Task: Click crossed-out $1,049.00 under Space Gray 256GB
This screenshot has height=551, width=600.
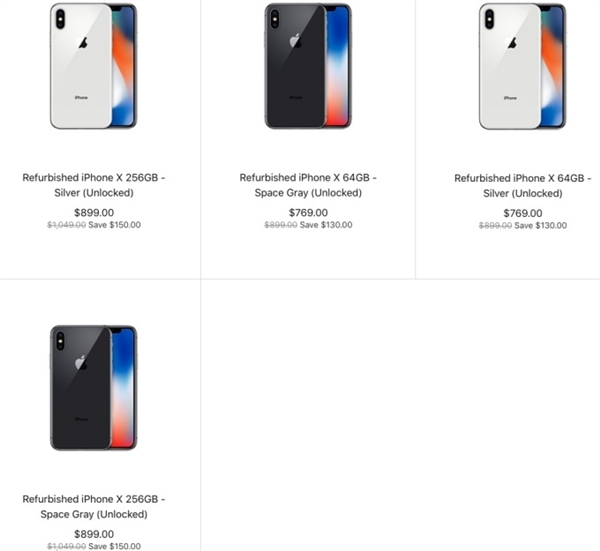Action: [65, 546]
